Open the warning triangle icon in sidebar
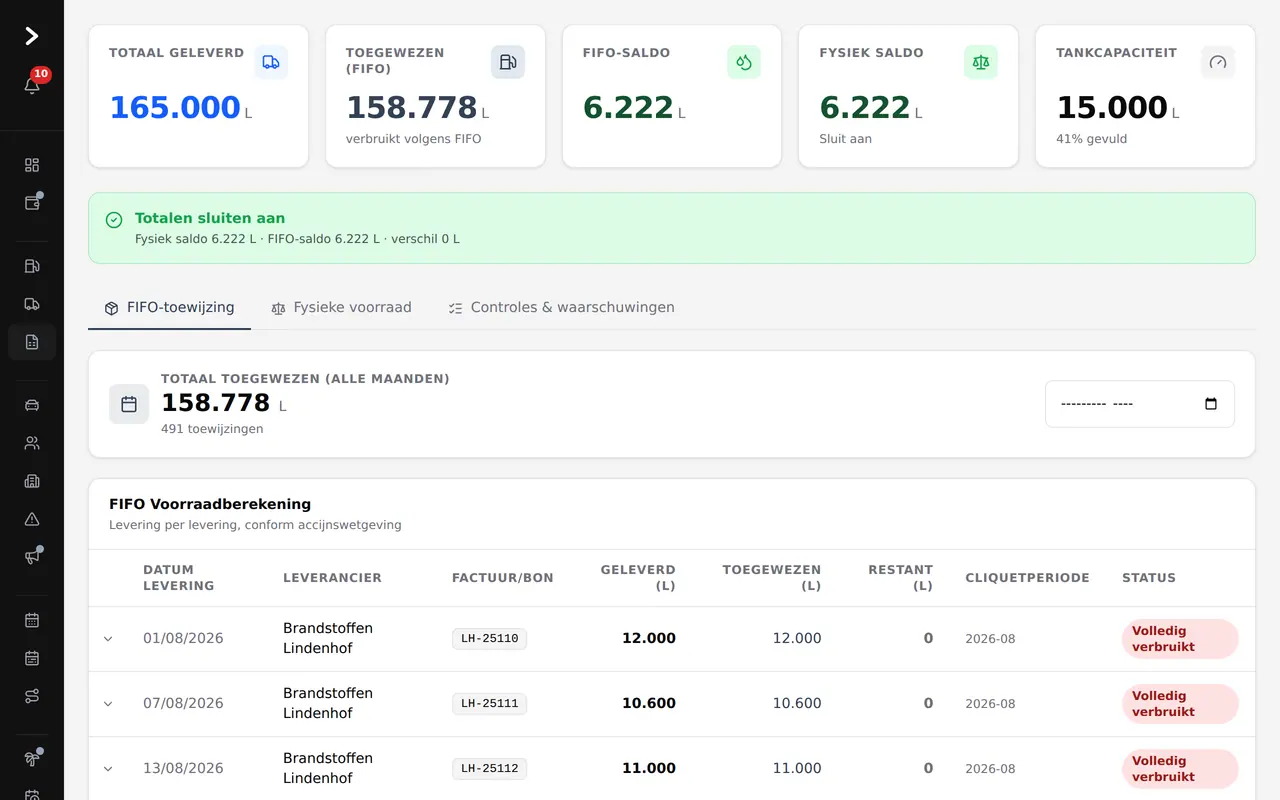This screenshot has height=800, width=1280. click(x=32, y=519)
